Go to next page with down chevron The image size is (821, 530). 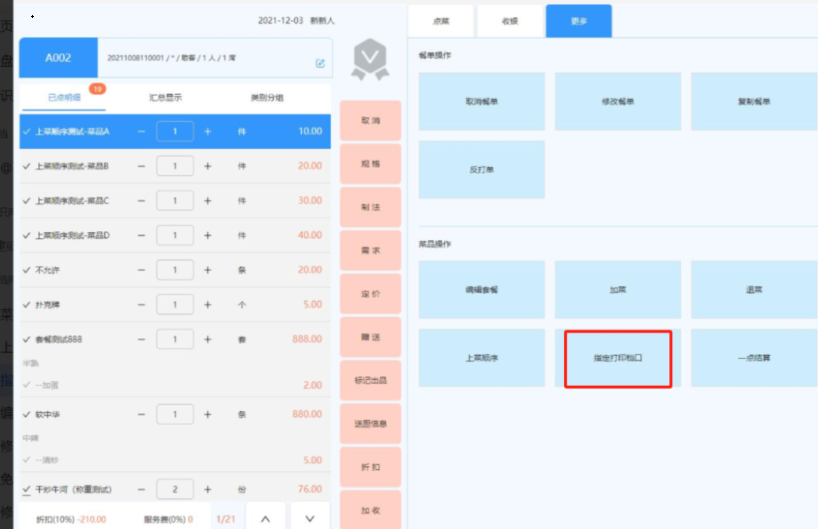(x=310, y=518)
